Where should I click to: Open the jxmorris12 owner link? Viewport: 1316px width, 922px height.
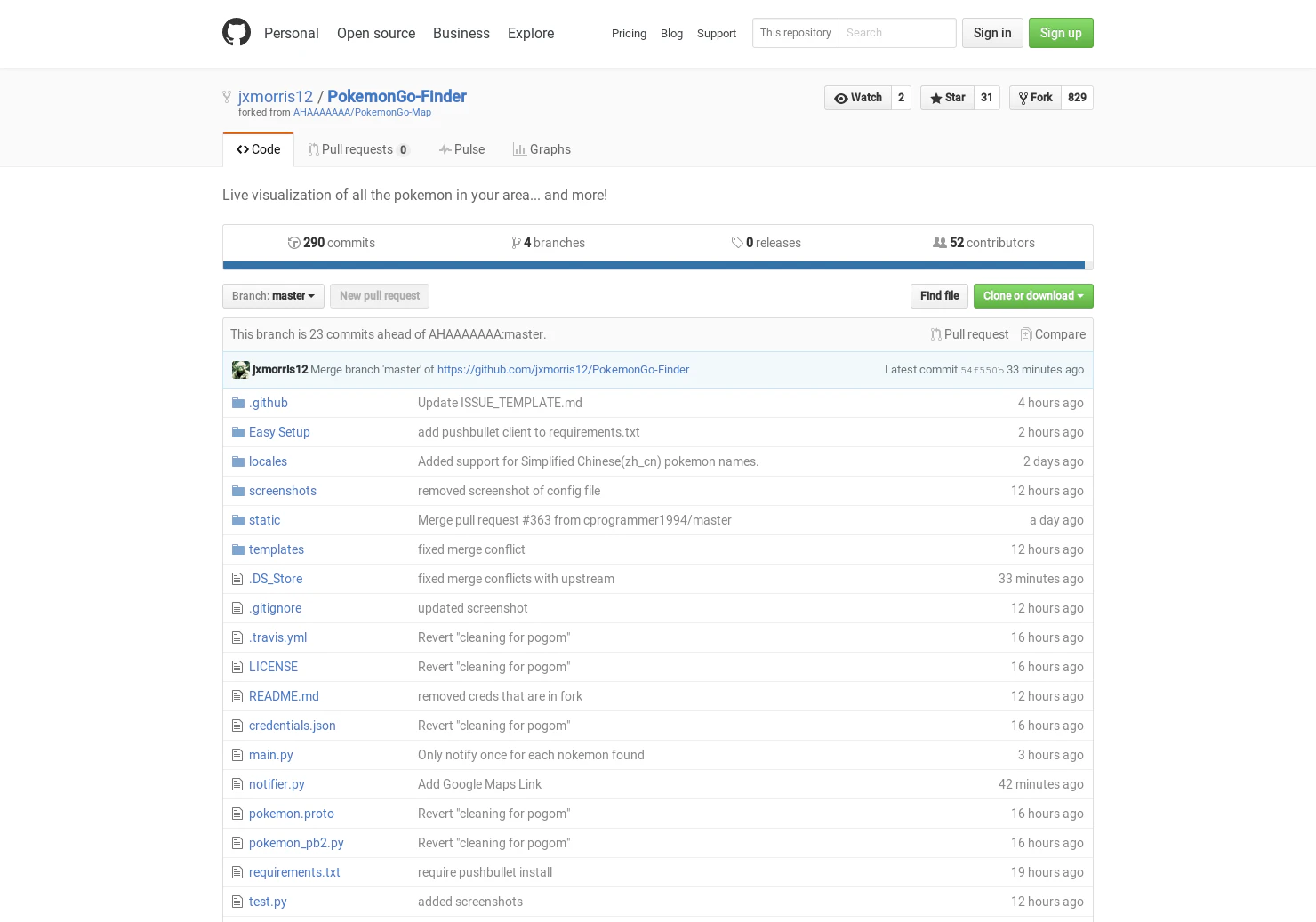tap(276, 97)
